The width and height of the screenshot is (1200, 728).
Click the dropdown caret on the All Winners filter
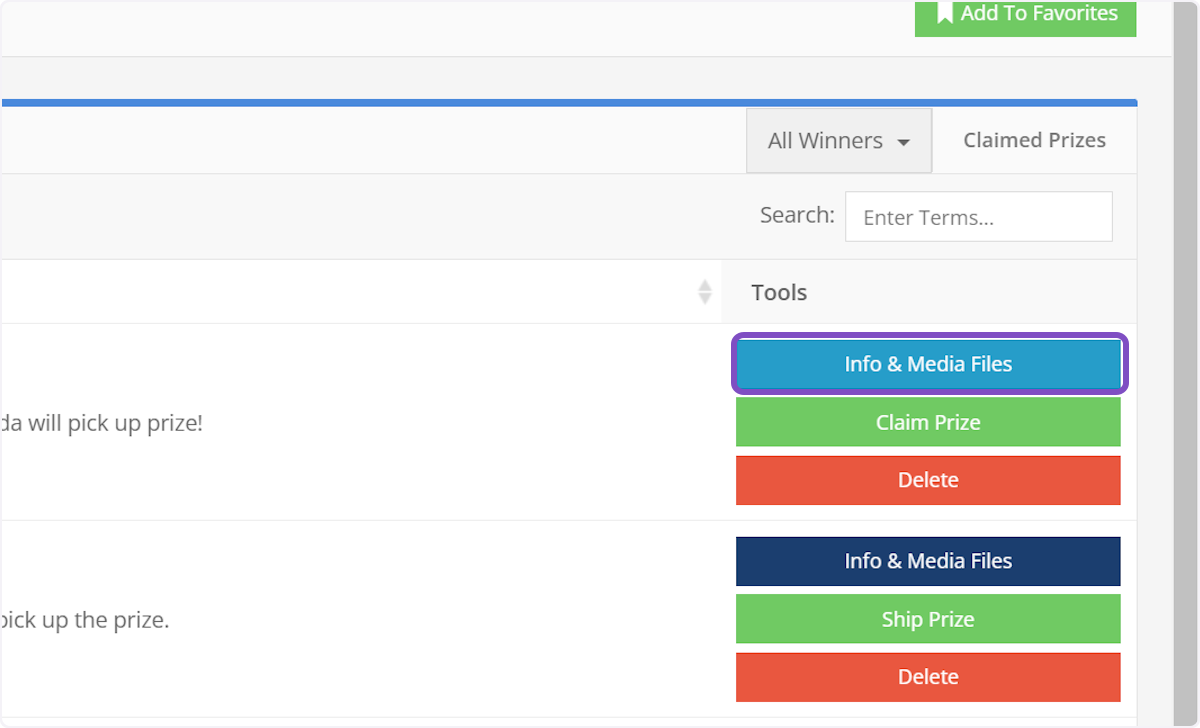(x=902, y=141)
